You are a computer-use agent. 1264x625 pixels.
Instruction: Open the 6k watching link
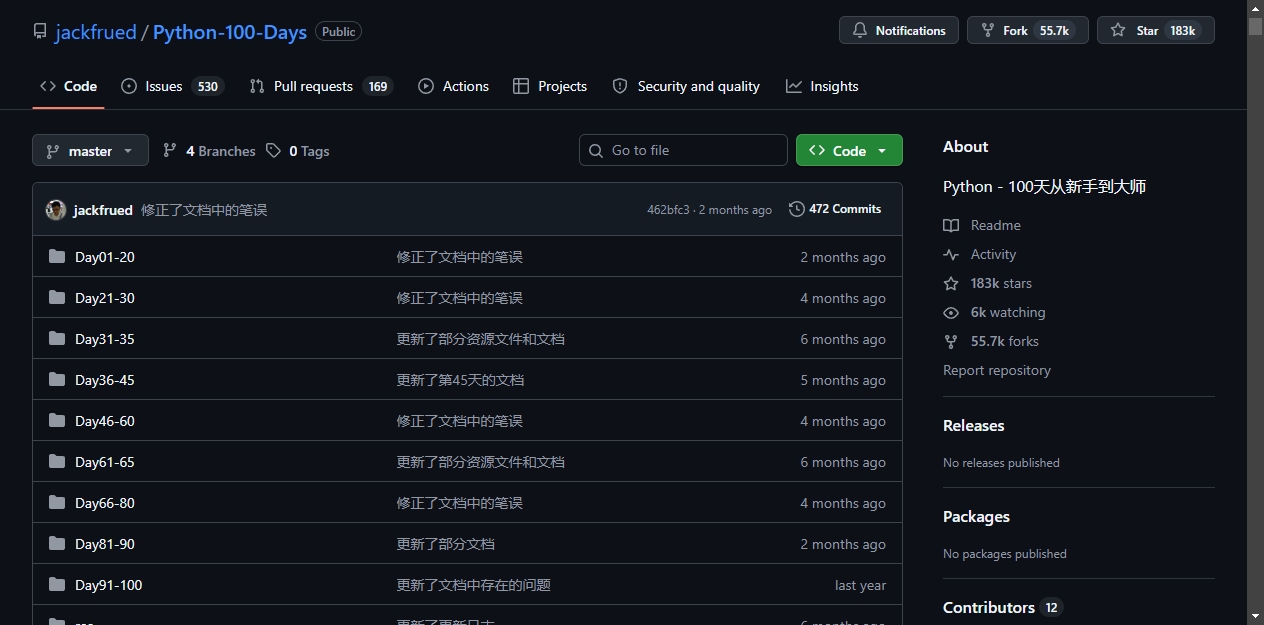tap(1008, 312)
